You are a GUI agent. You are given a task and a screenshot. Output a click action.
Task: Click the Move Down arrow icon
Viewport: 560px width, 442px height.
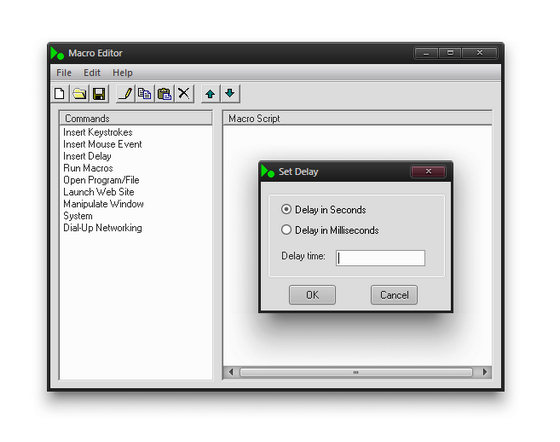point(230,94)
